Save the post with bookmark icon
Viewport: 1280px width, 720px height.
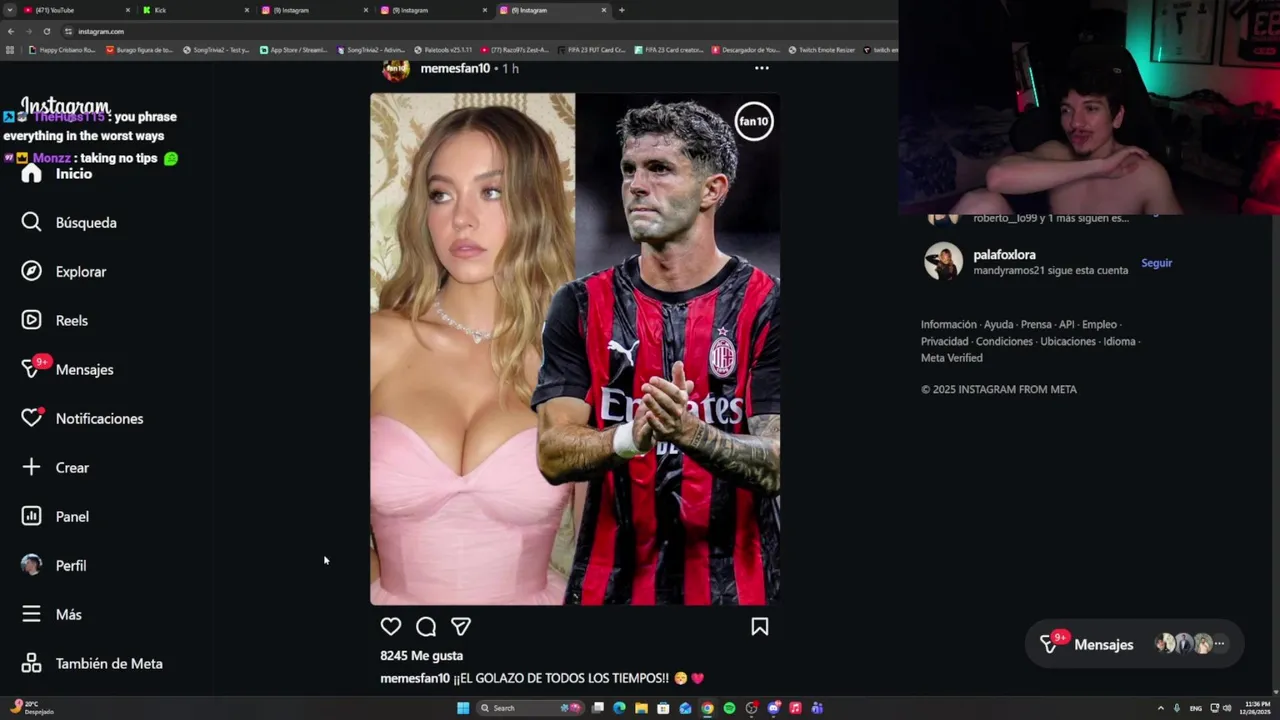(x=760, y=627)
